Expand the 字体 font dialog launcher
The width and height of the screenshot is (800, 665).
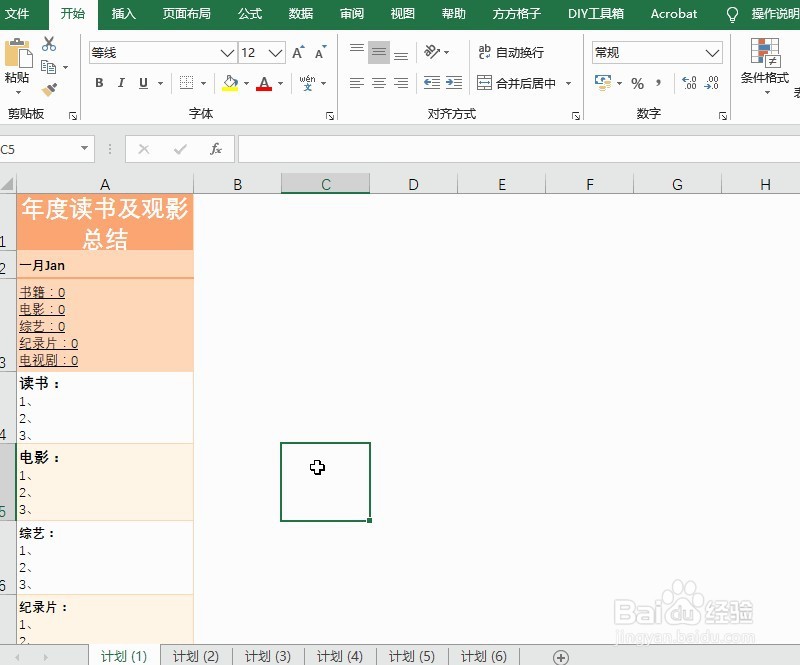(x=330, y=117)
